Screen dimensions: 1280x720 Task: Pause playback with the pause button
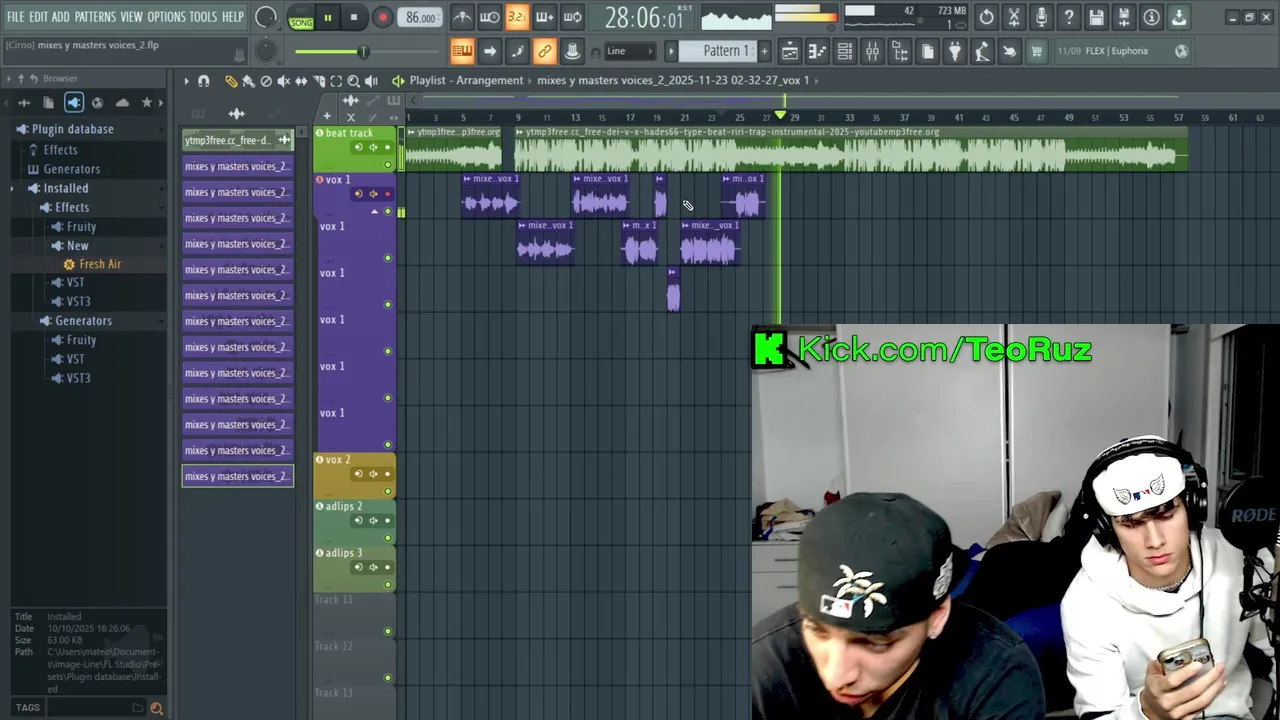[327, 17]
